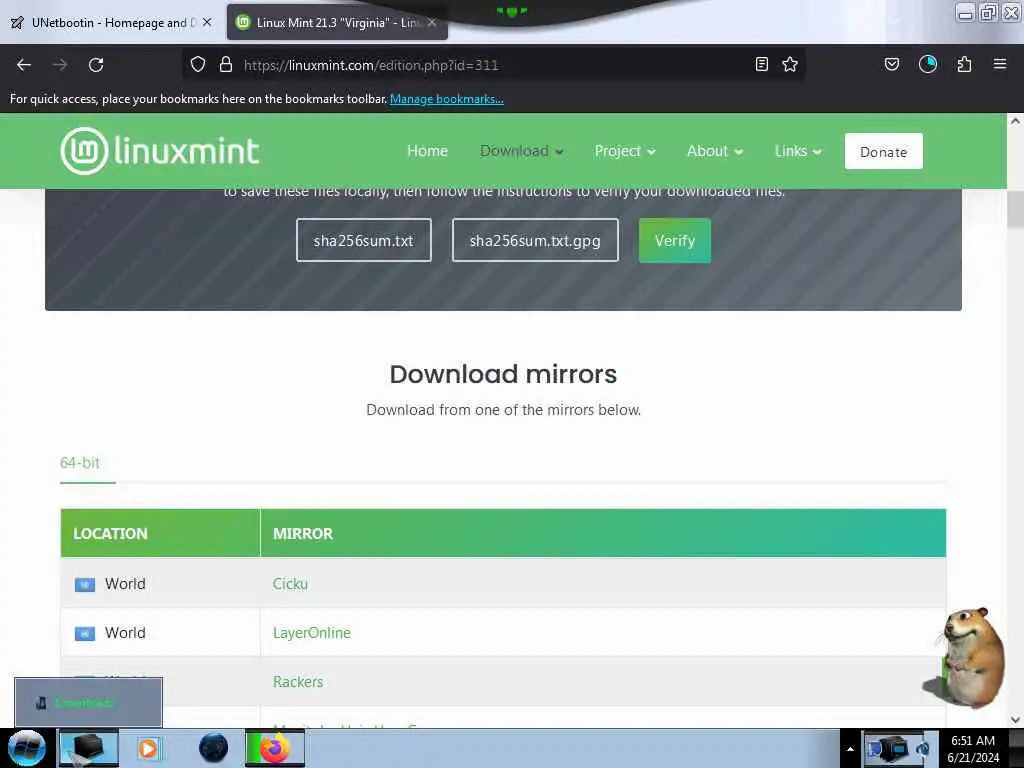Open the Rackers mirror link

[298, 682]
